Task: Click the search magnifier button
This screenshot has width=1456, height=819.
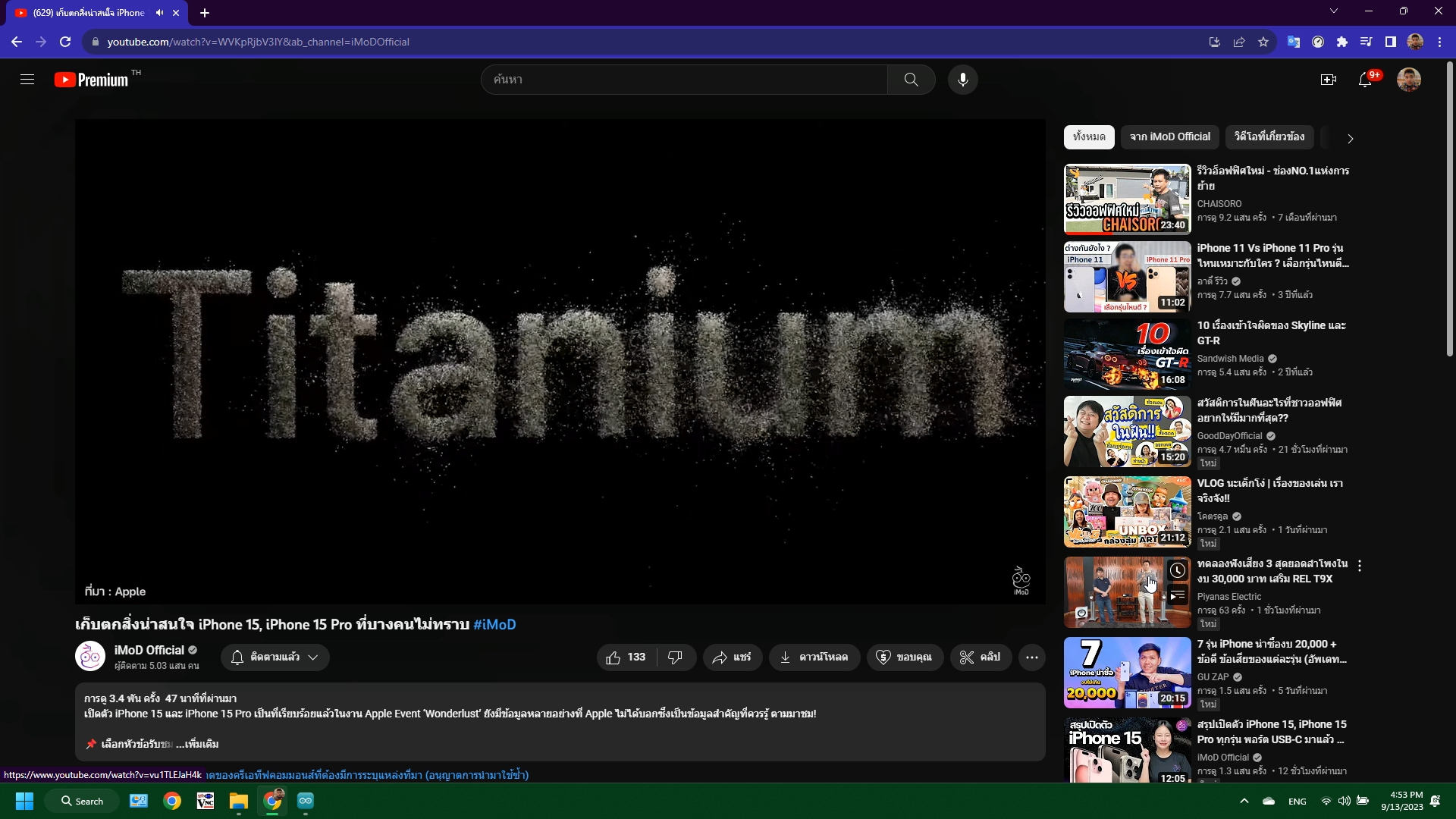Action: pyautogui.click(x=911, y=80)
